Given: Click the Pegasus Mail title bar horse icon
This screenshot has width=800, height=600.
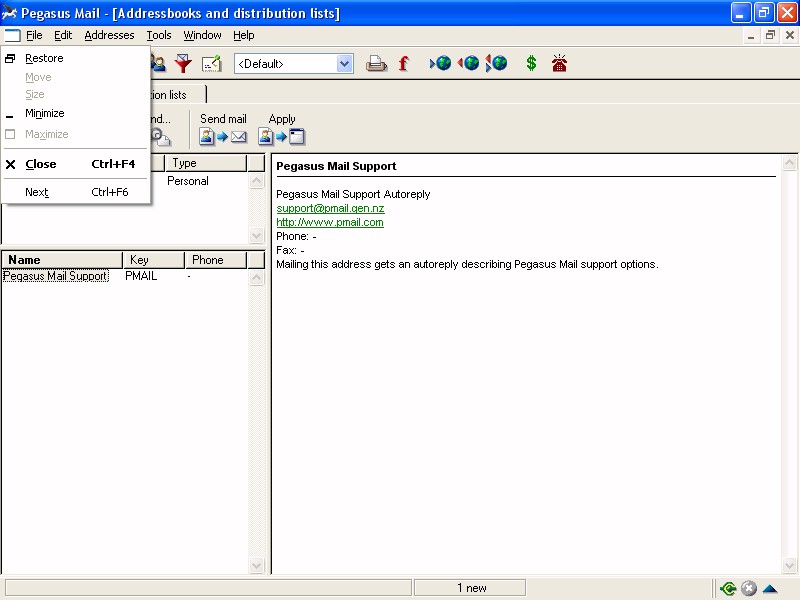Looking at the screenshot, I should point(9,13).
